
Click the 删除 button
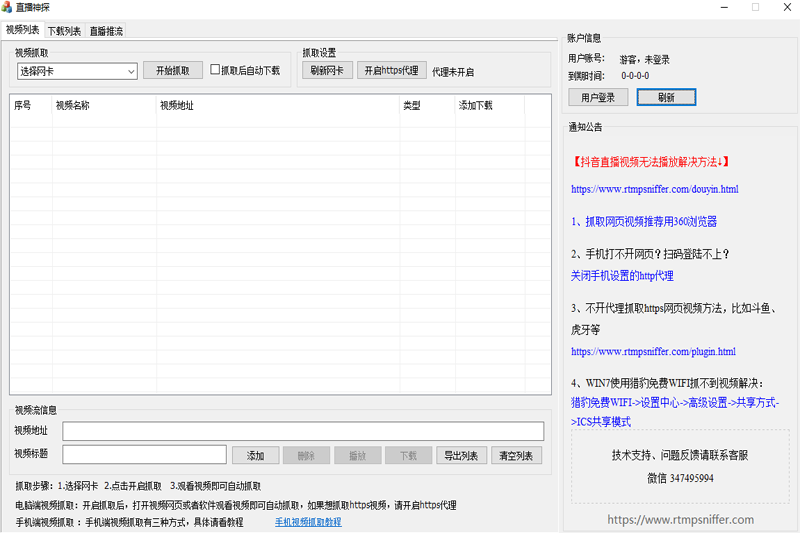(306, 455)
